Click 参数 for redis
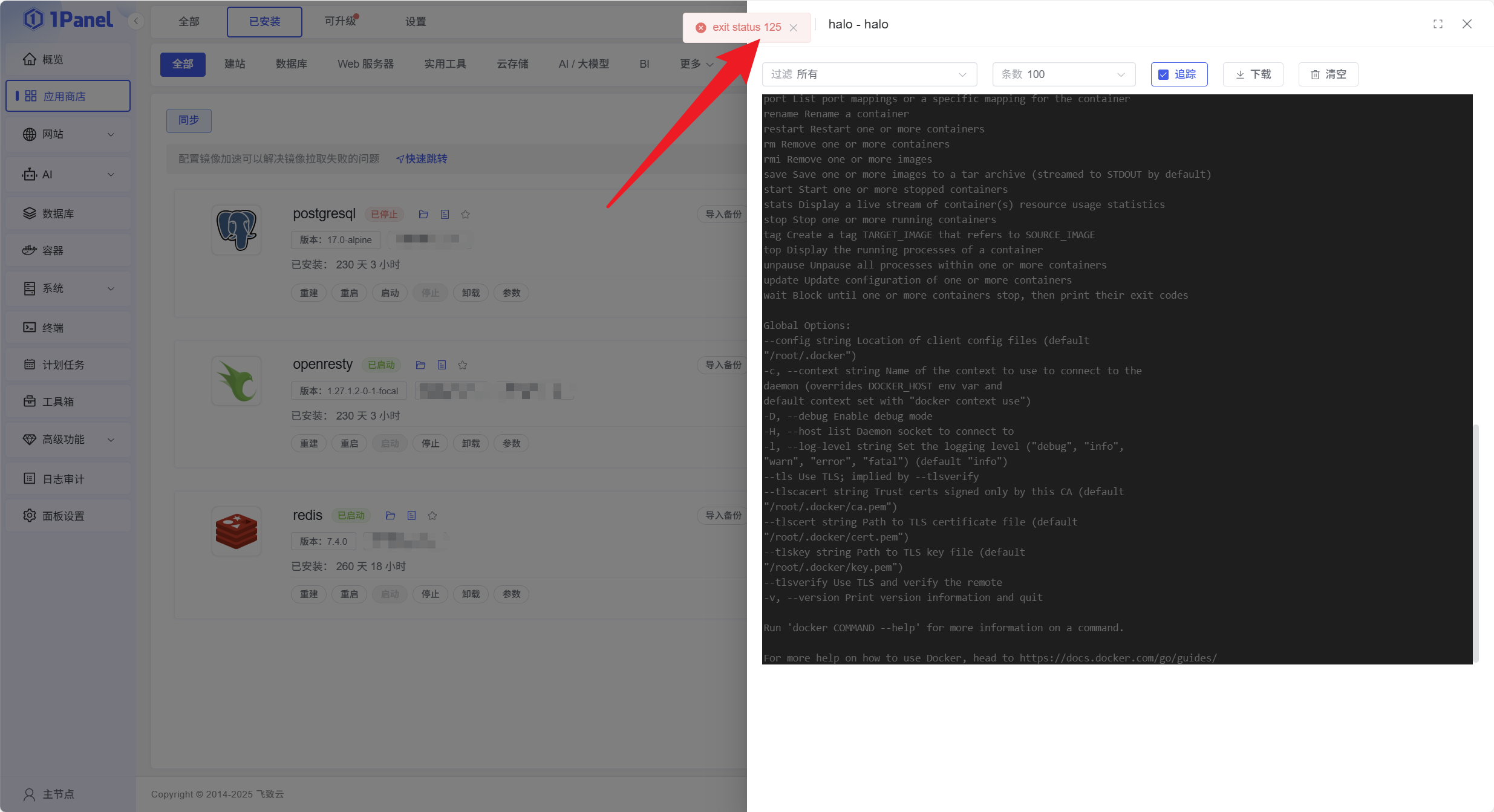Image resolution: width=1494 pixels, height=812 pixels. point(512,594)
